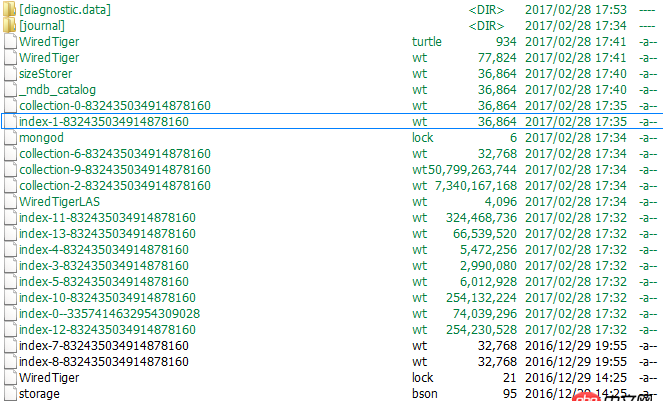Image resolution: width=663 pixels, height=401 pixels.
Task: Select highlighted index-1-832435034914878160 file name
Action: coord(104,122)
